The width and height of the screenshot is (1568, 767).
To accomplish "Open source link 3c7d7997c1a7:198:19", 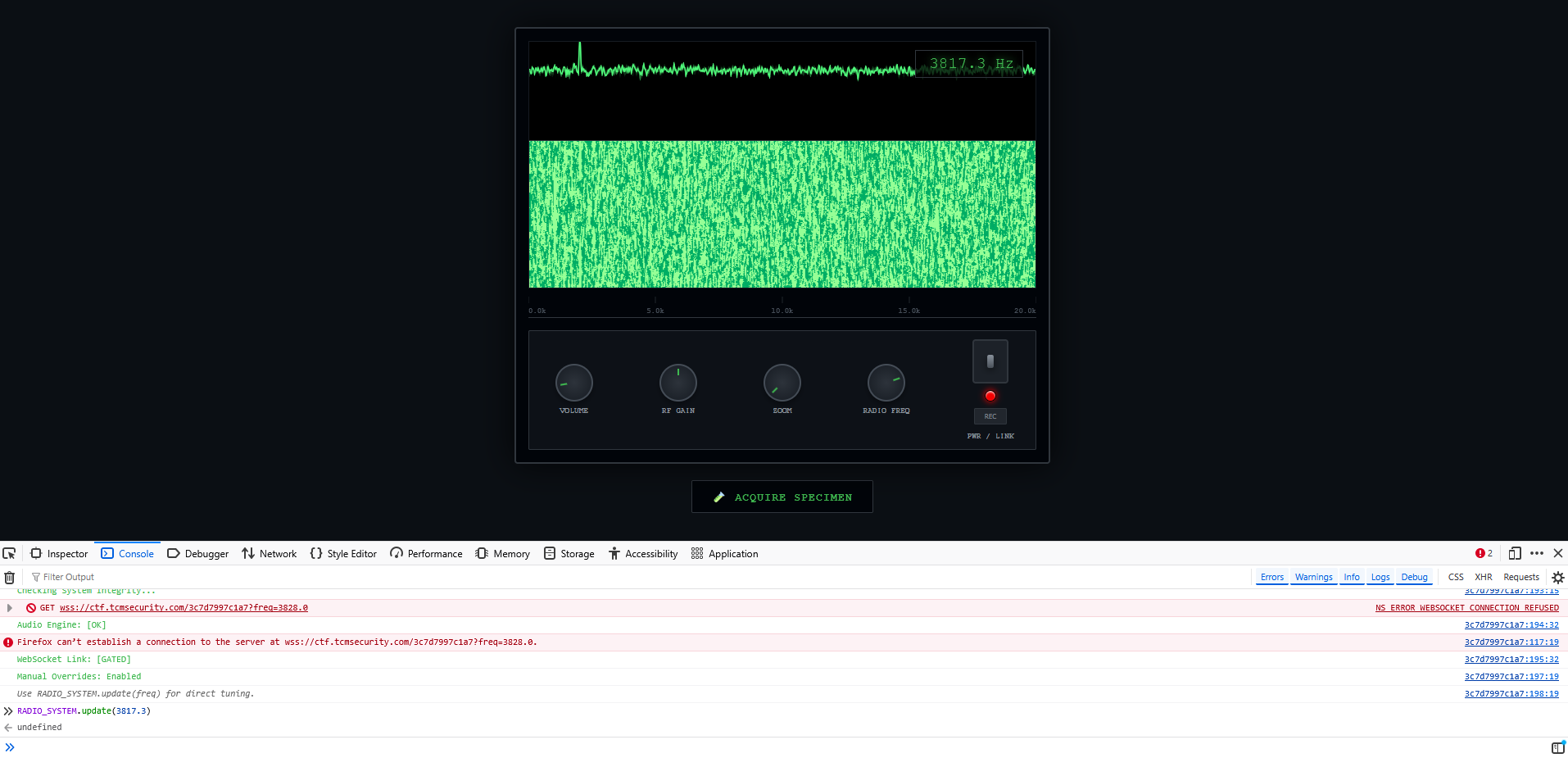I will click(1511, 694).
